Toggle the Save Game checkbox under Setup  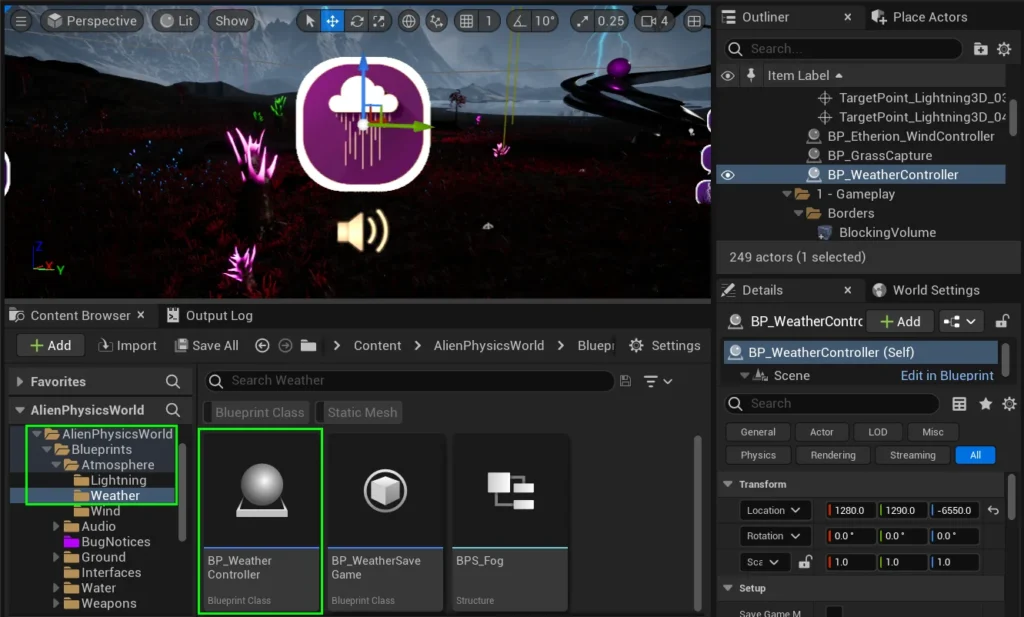pos(833,612)
